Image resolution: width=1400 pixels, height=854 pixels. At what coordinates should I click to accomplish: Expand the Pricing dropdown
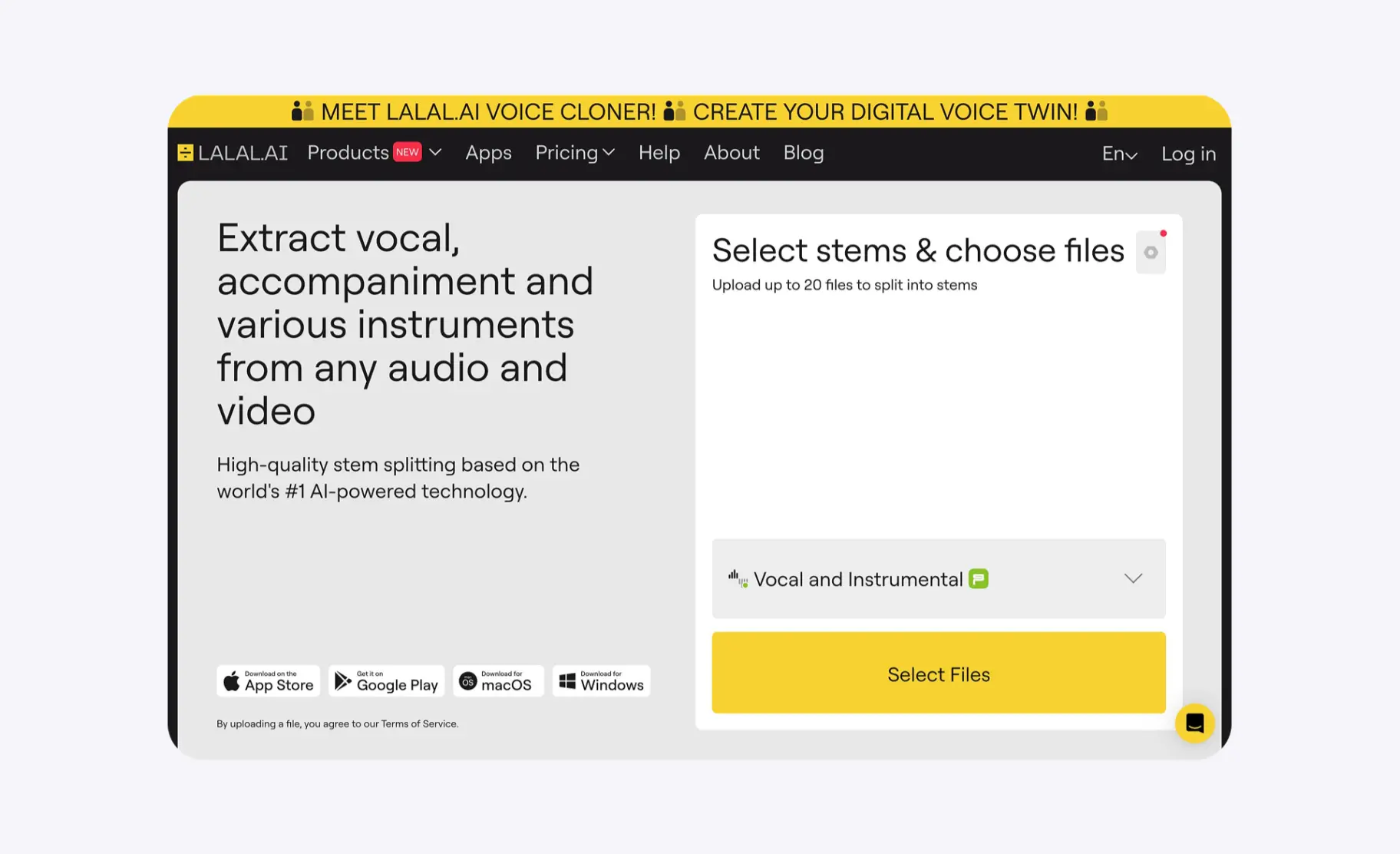coord(575,153)
